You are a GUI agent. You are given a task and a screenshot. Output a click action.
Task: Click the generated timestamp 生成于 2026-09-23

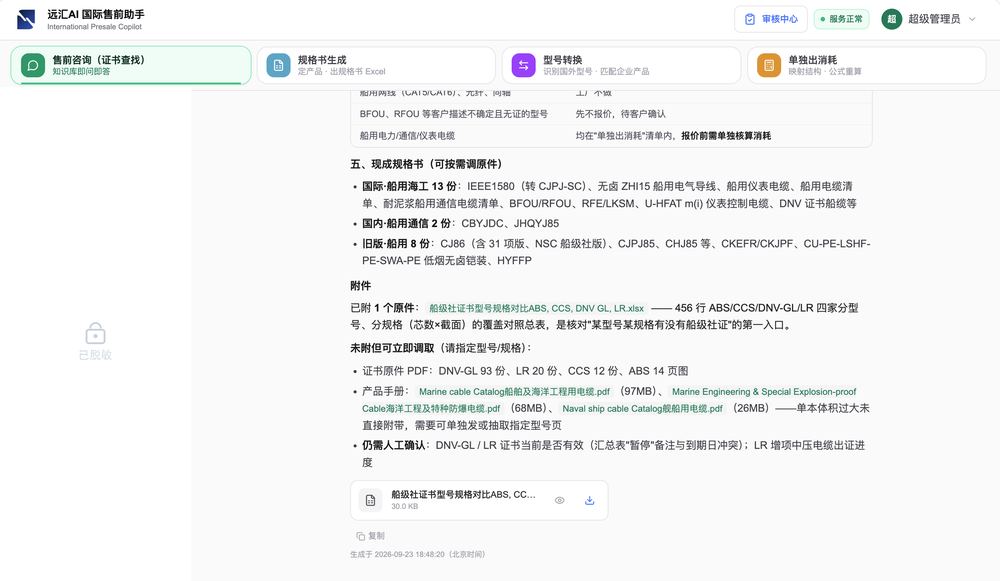tap(417, 554)
